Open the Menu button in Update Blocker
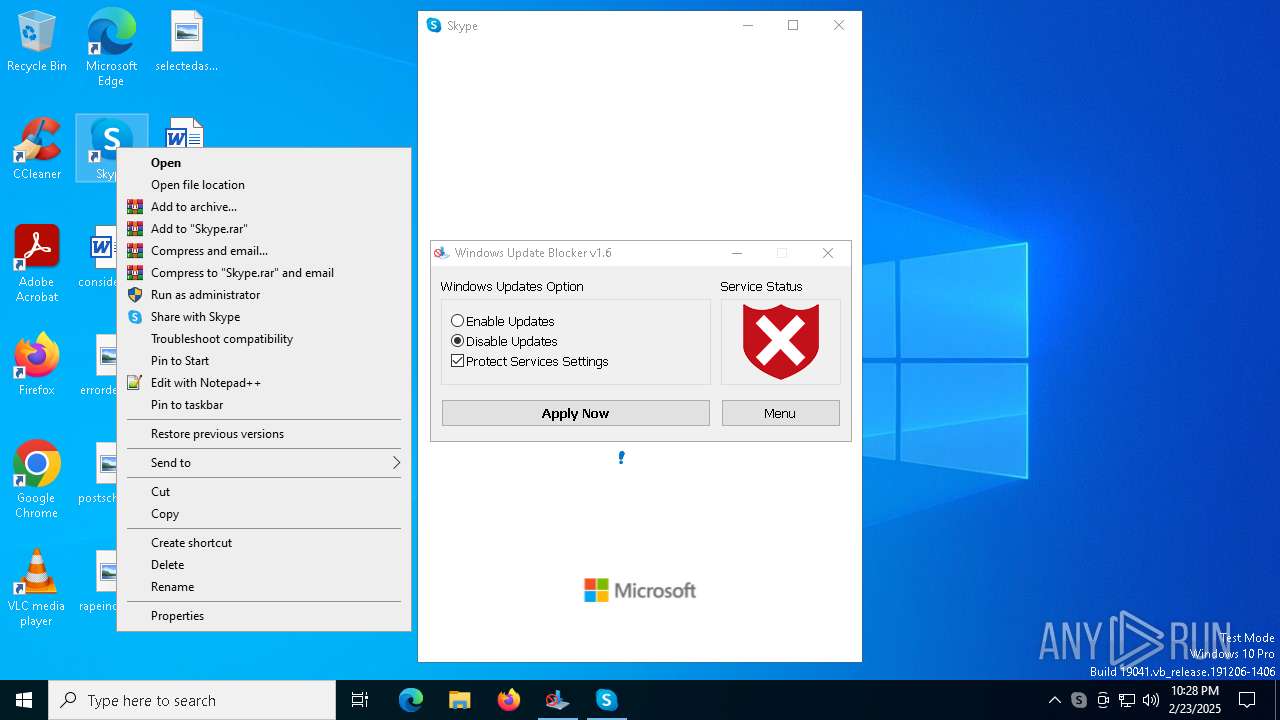 [781, 413]
